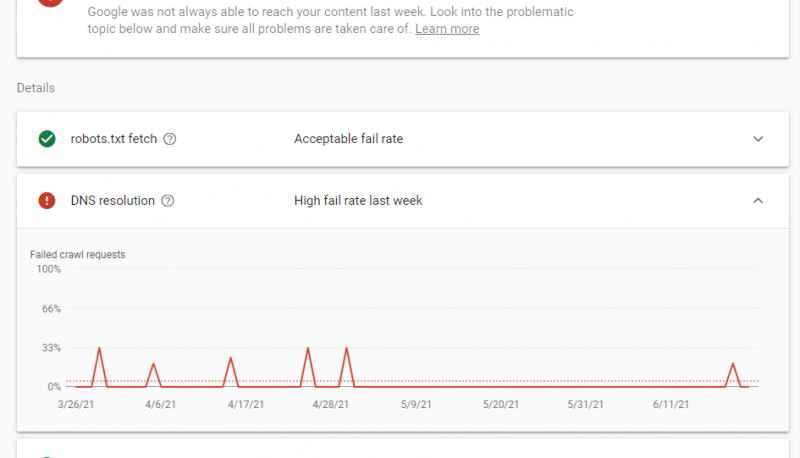
Task: Click the red alert icon in the top banner
Action: (50, 2)
